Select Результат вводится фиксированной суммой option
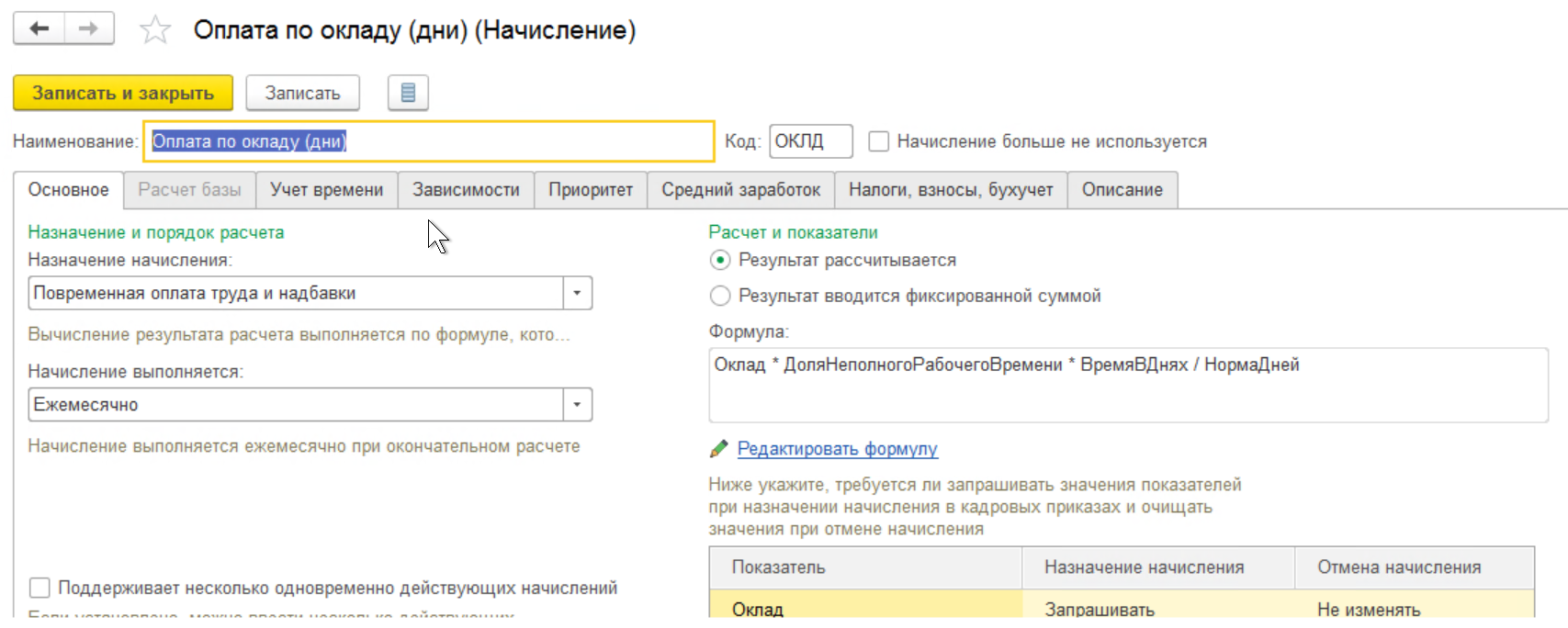The height and width of the screenshot is (628, 1568). point(720,296)
